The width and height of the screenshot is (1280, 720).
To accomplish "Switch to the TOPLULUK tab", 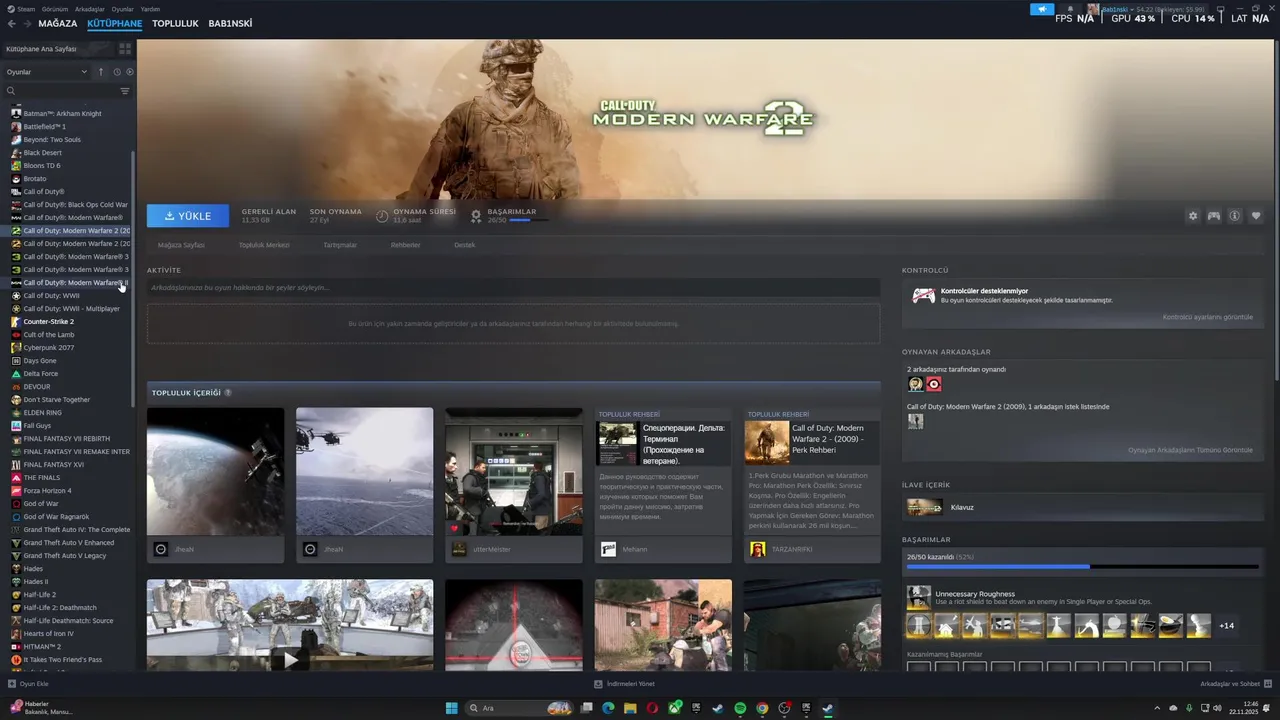I will tap(175, 23).
